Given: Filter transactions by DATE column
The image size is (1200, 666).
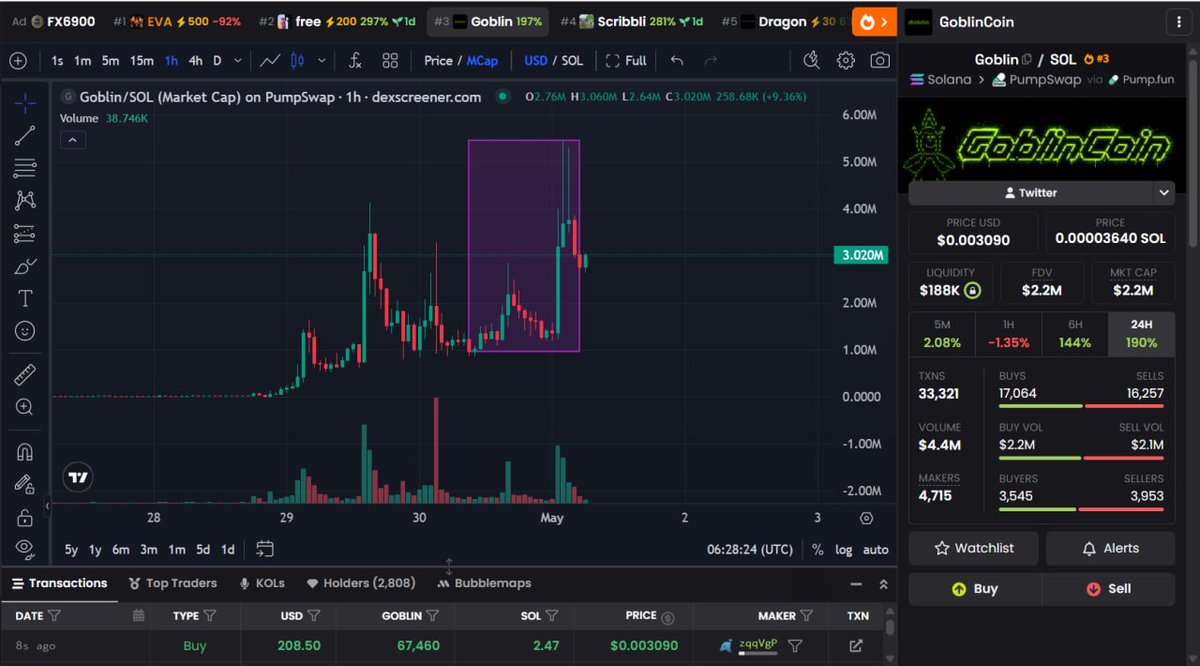Looking at the screenshot, I should click(x=55, y=616).
